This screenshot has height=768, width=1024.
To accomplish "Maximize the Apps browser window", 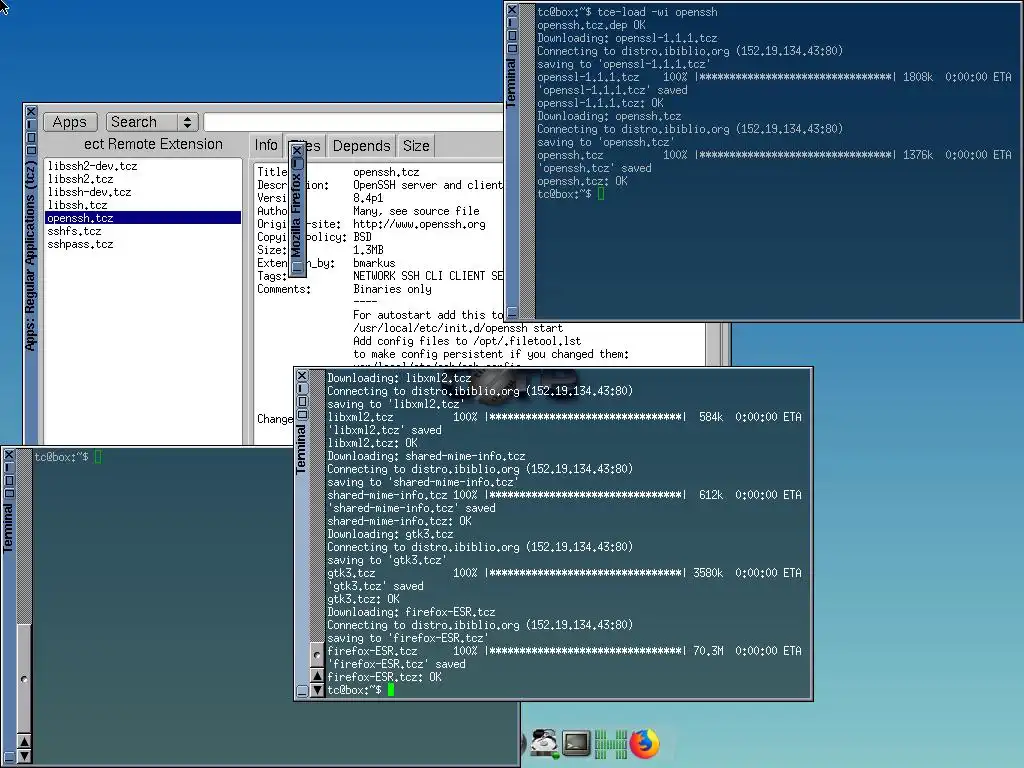I will point(31,138).
